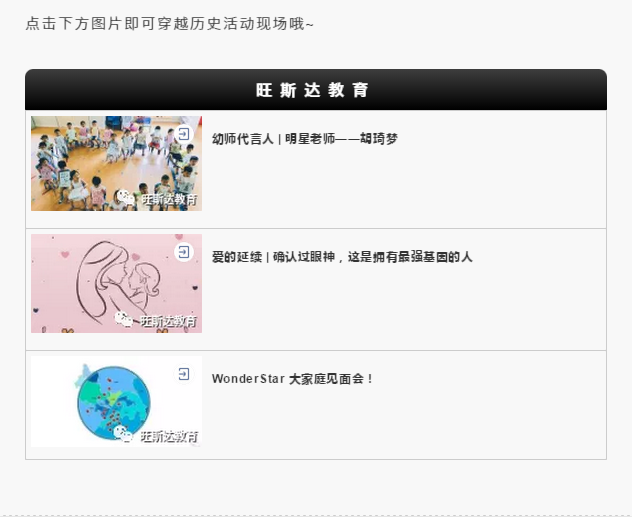Click empty area of WonderStar article row
The height and width of the screenshot is (517, 632).
tap(403, 423)
